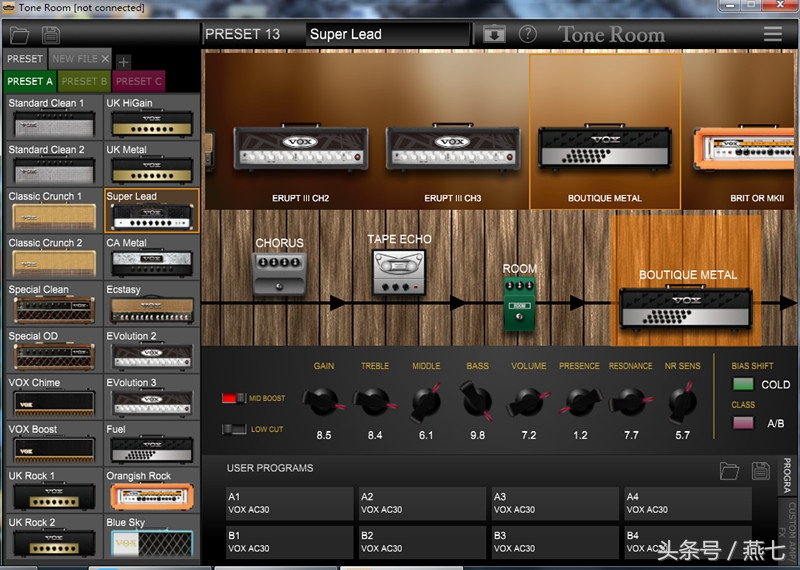Click the VOLUME knob
Screen dimensions: 800x570
(529, 401)
